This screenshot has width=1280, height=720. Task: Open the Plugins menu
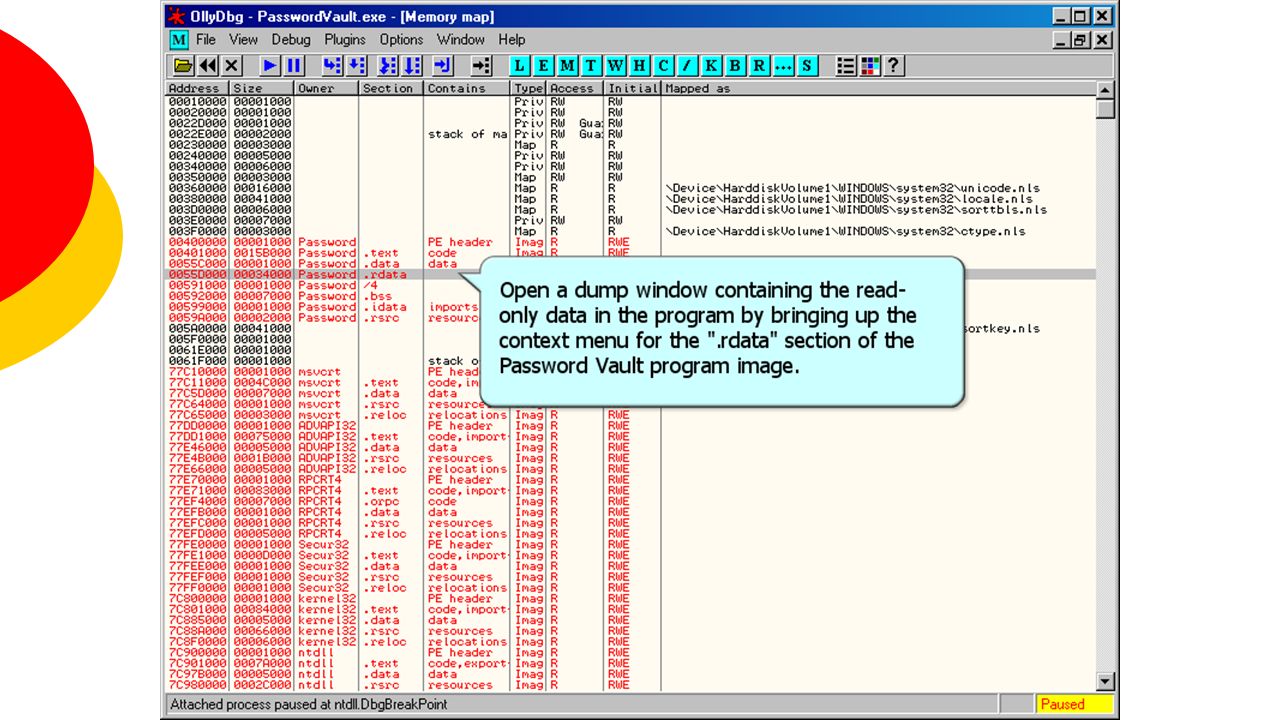(x=345, y=40)
